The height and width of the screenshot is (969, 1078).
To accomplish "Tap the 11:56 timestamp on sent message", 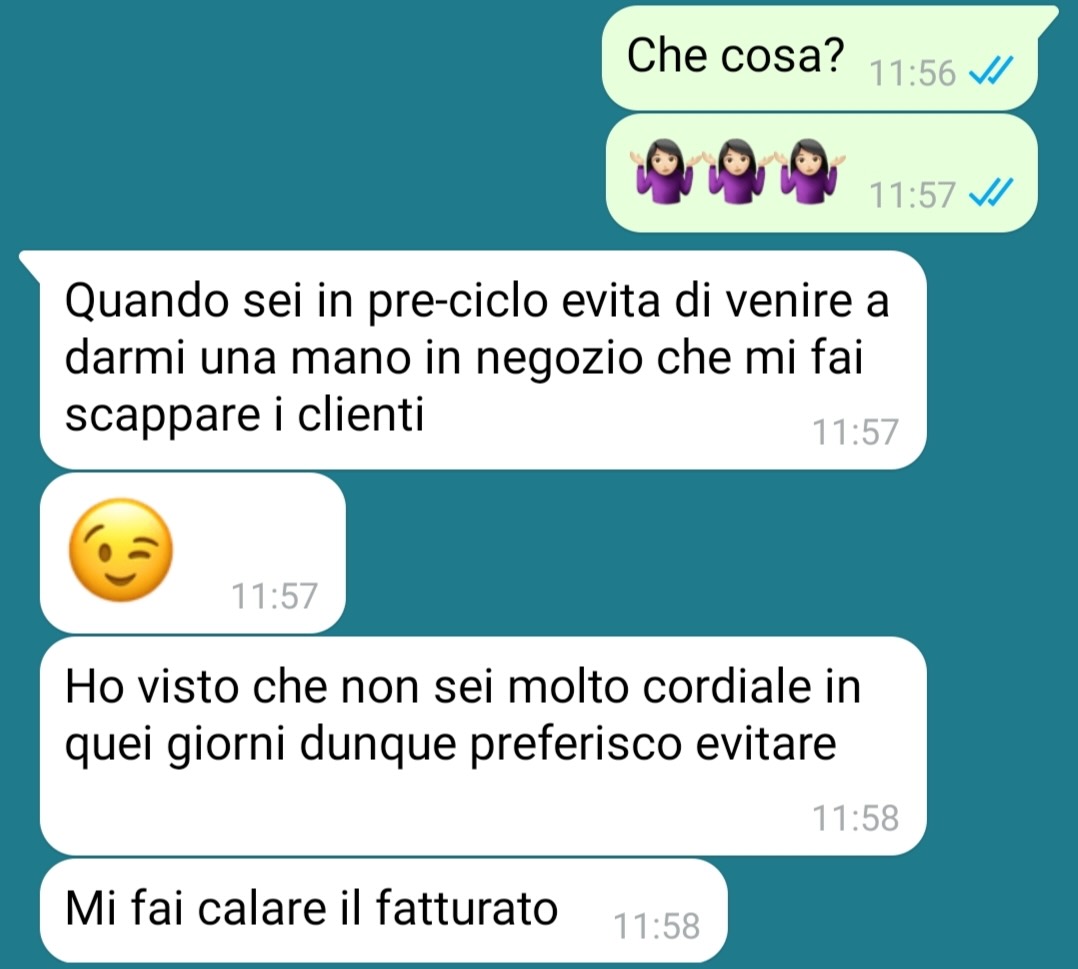I will 913,73.
